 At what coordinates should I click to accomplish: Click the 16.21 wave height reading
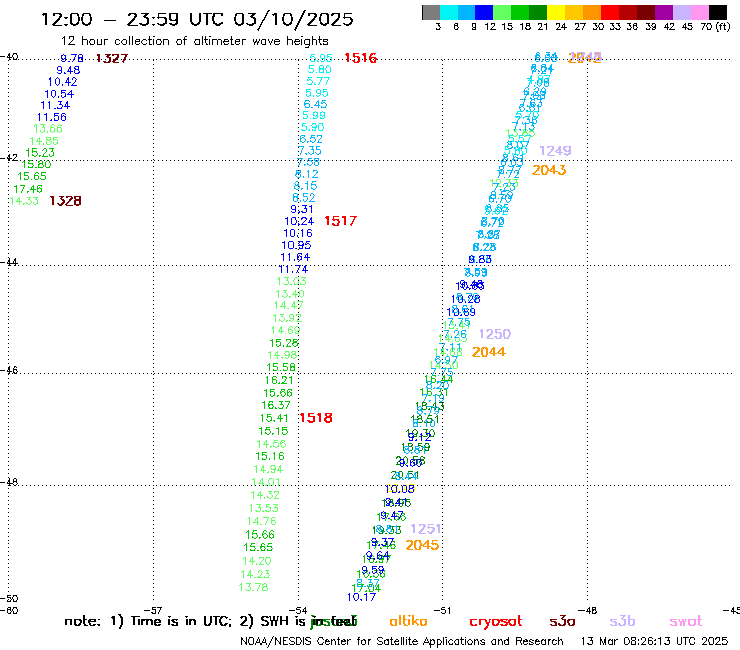[x=279, y=380]
